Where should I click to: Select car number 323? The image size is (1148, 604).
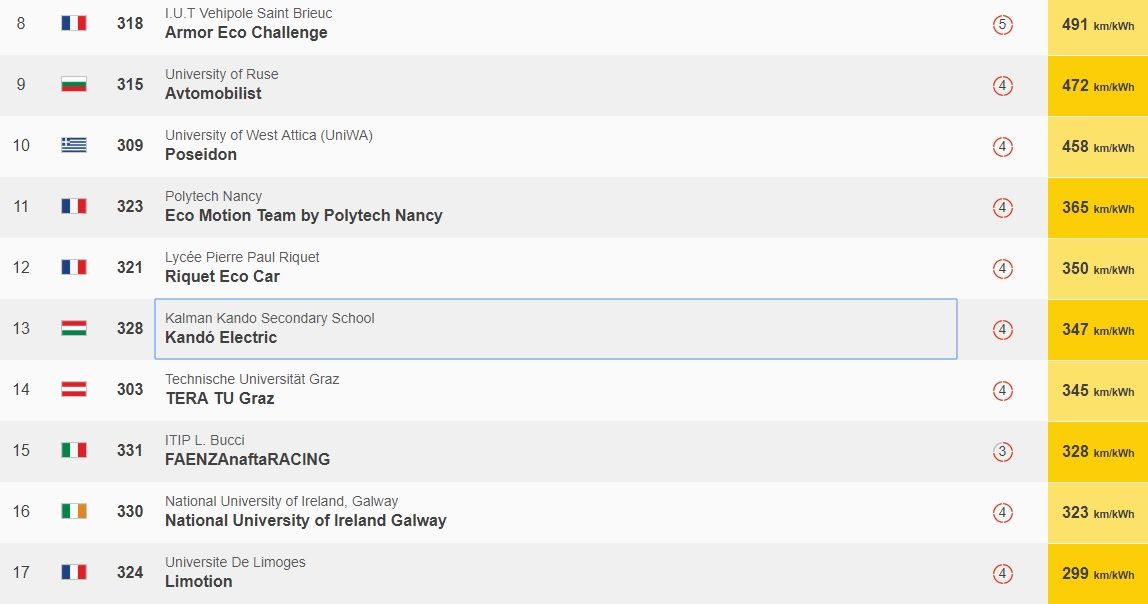pyautogui.click(x=130, y=206)
